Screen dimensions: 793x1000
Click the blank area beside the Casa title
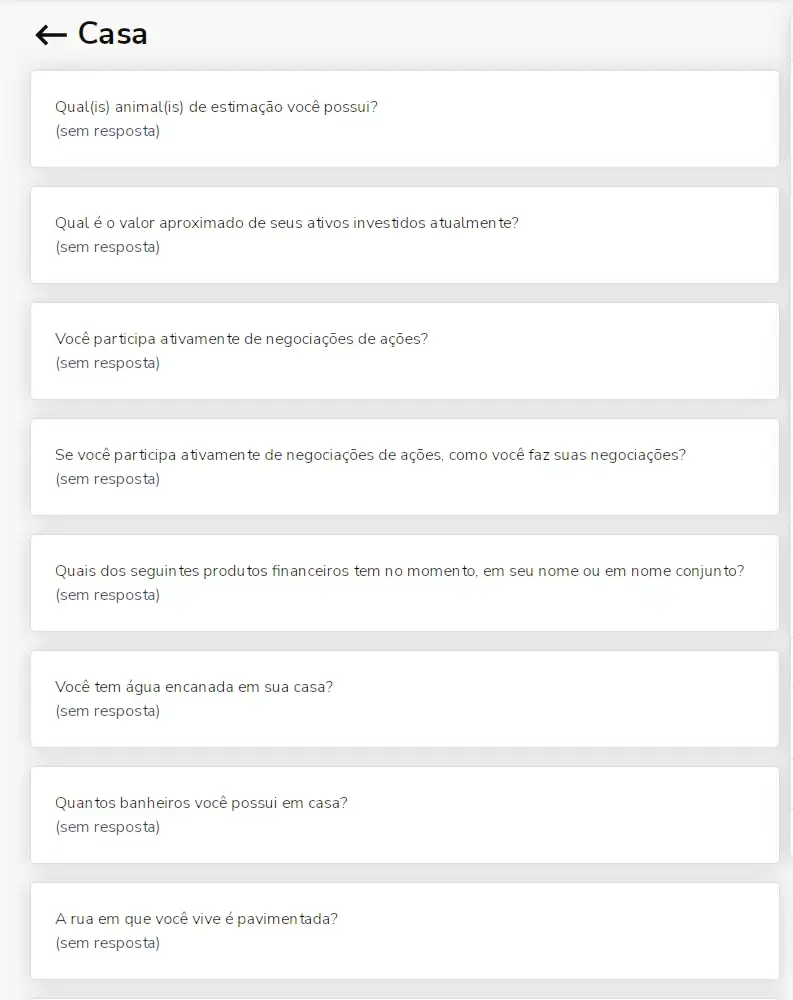click(x=466, y=34)
